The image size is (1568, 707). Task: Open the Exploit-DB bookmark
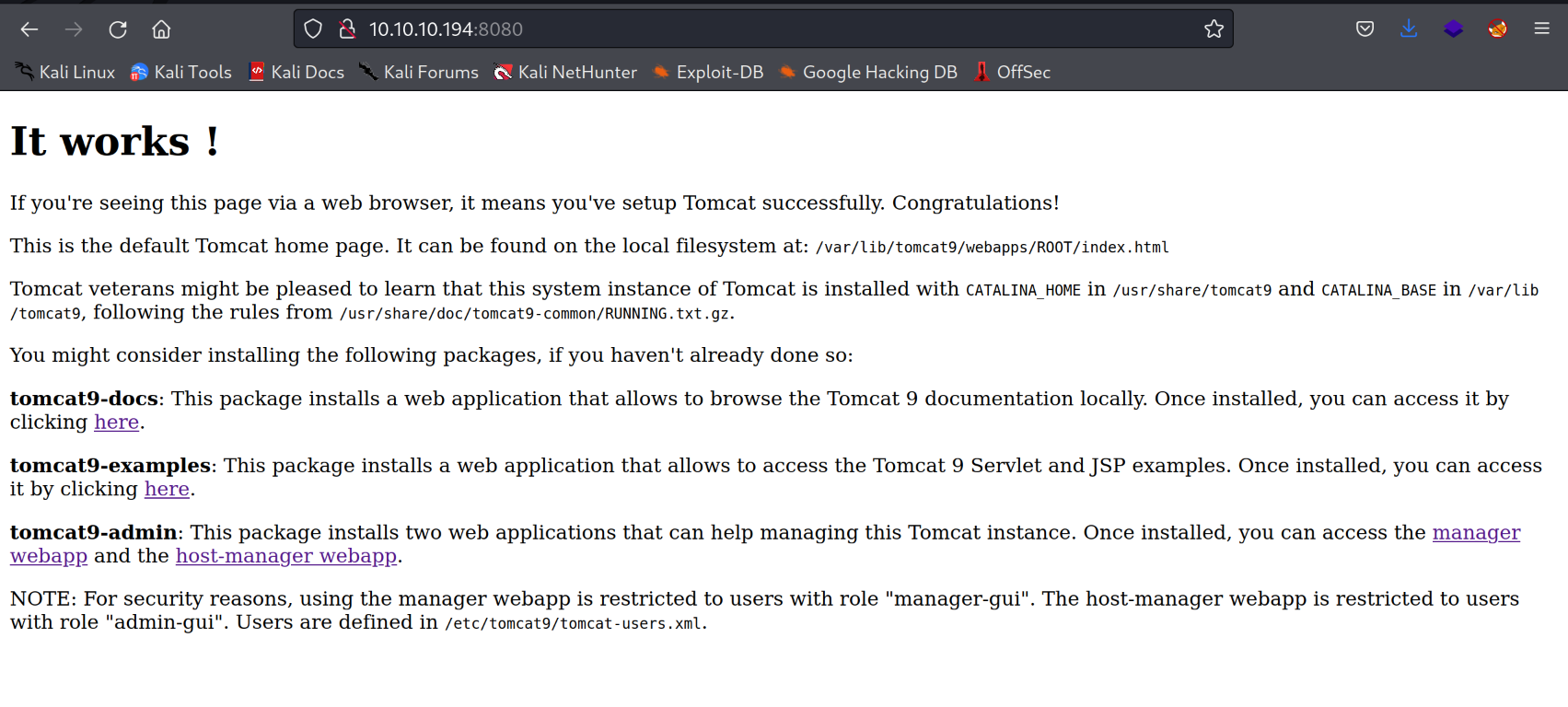(708, 72)
